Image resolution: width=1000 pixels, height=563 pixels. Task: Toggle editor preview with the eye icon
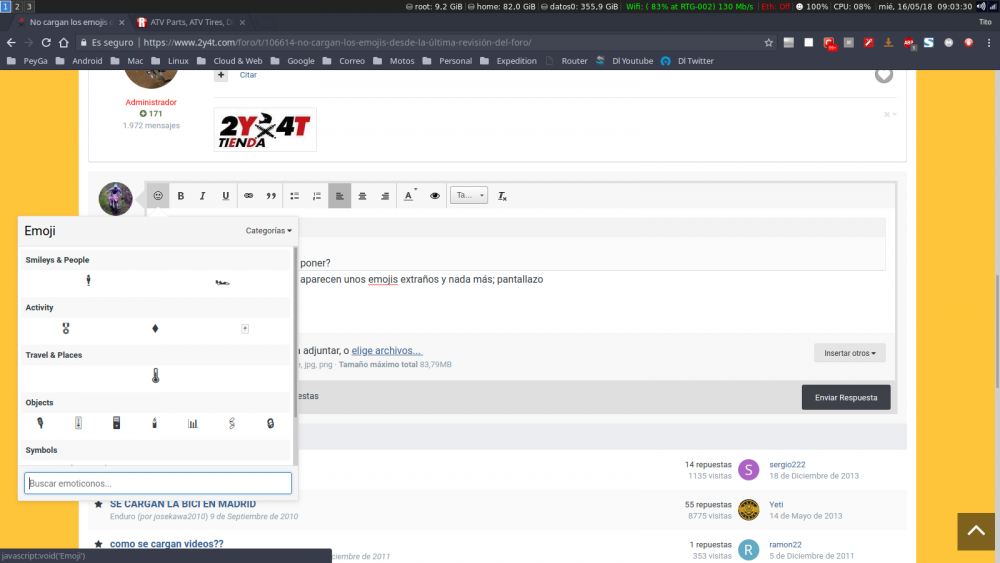[435, 196]
